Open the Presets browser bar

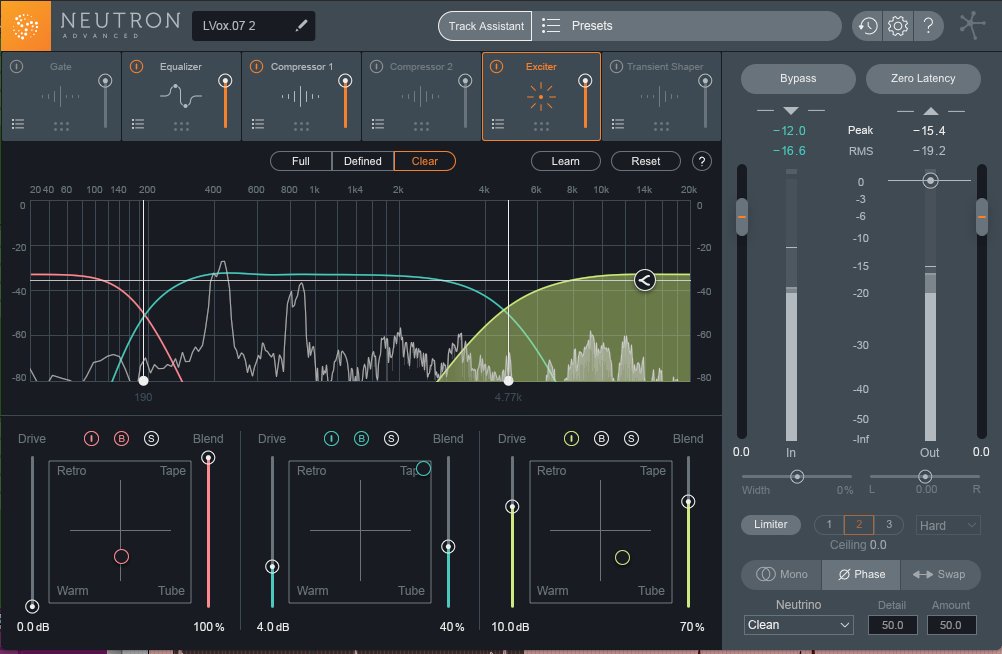click(x=687, y=26)
